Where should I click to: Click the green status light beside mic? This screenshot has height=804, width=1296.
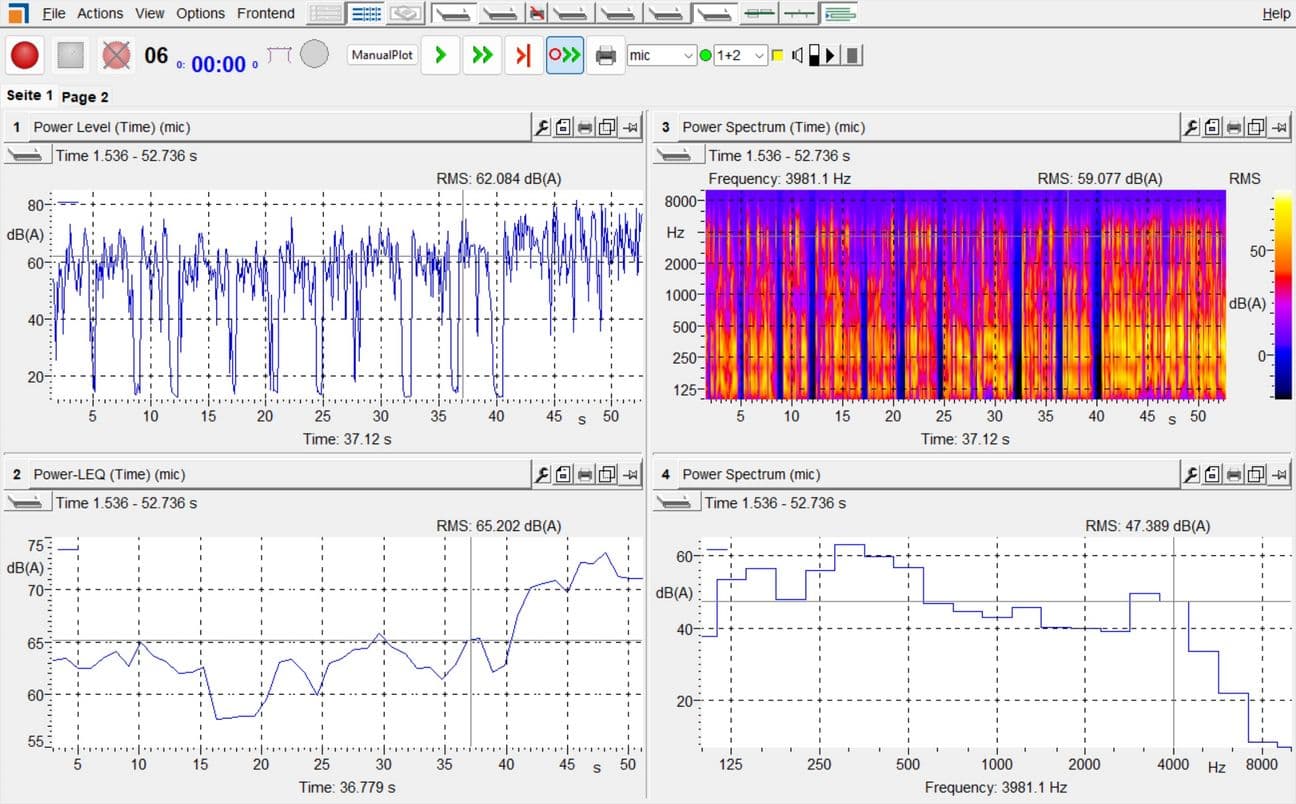[705, 56]
